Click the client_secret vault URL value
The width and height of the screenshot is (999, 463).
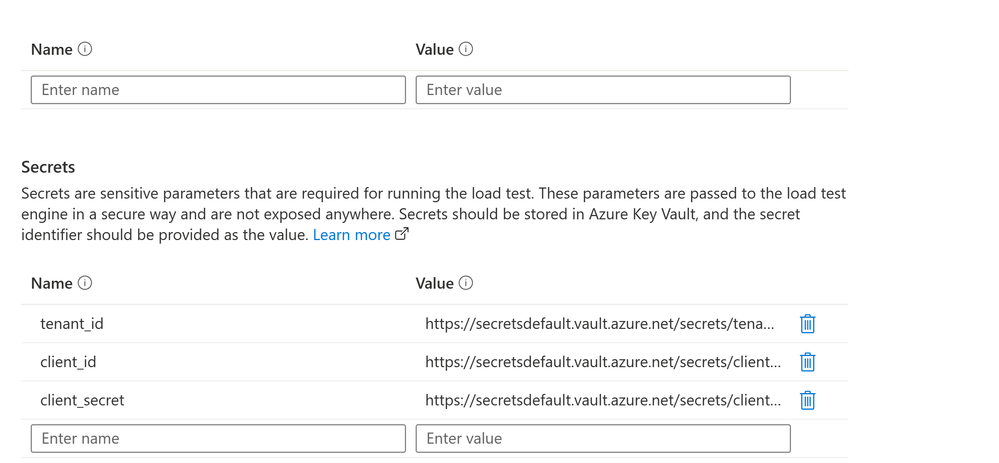coord(602,400)
